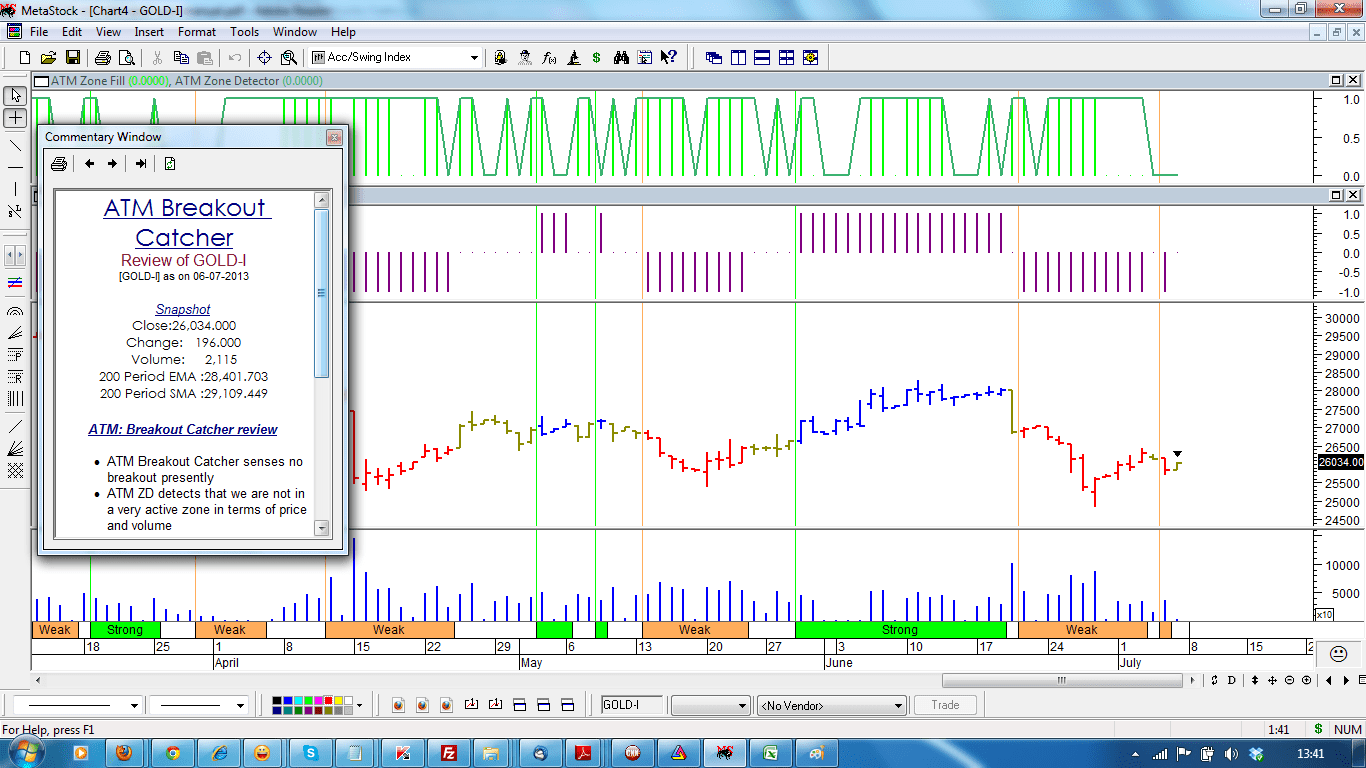Open Google Chrome from the taskbar
Image resolution: width=1366 pixels, height=768 pixels.
[x=173, y=752]
